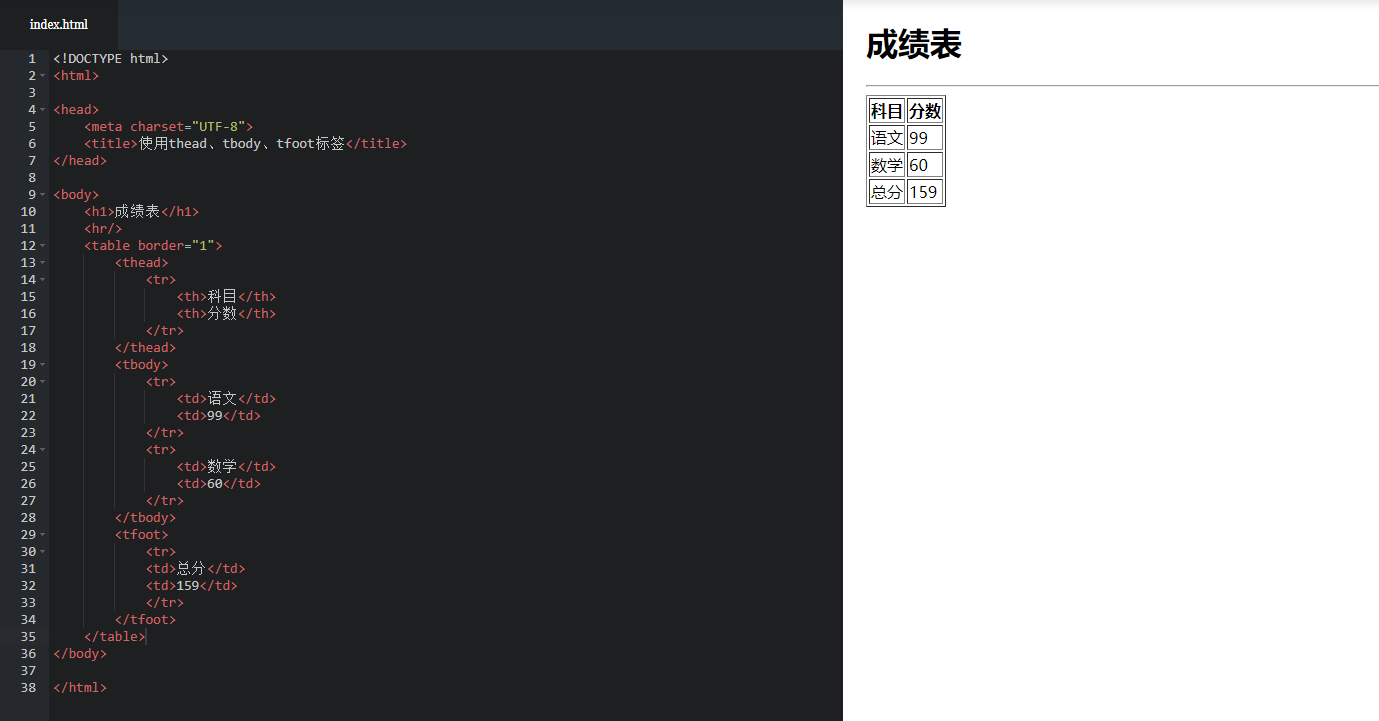
Task: Select the index.html file tab
Action: [59, 24]
